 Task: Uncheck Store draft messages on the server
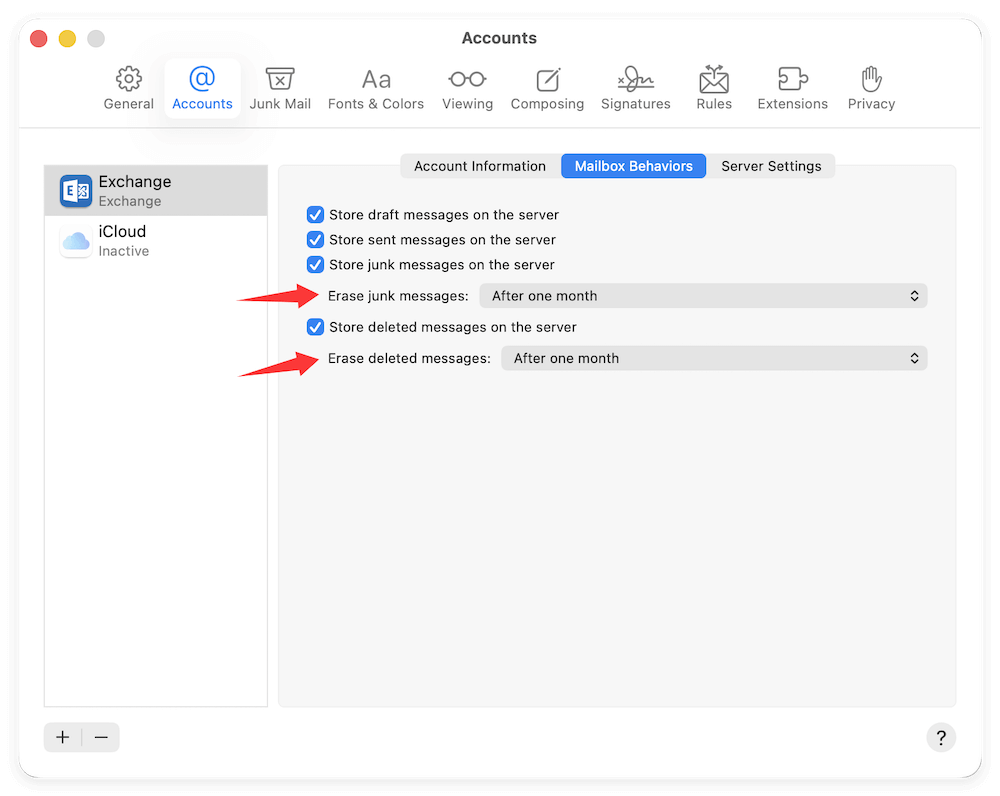click(315, 214)
